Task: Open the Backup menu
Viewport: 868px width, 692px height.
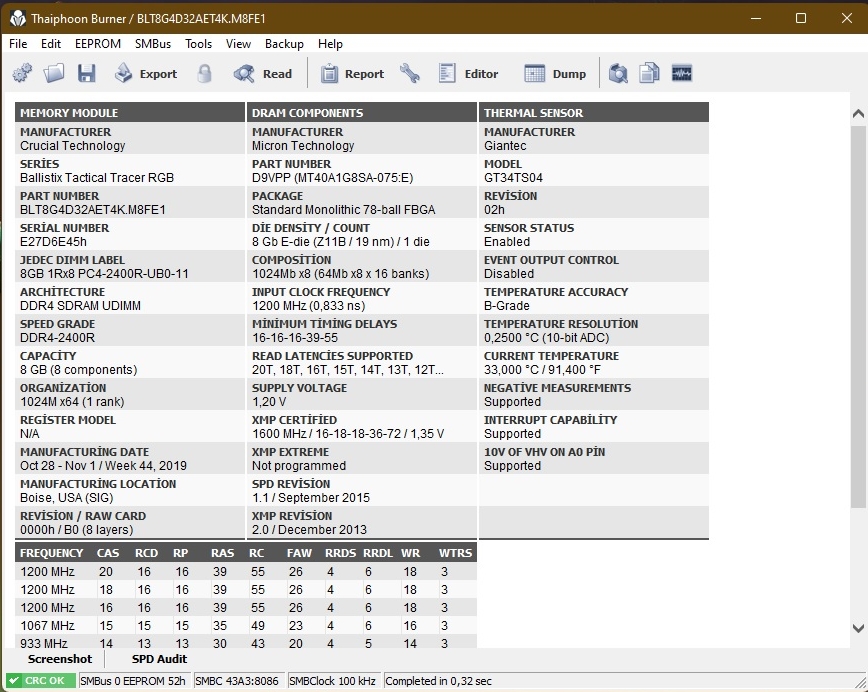Action: coord(284,44)
